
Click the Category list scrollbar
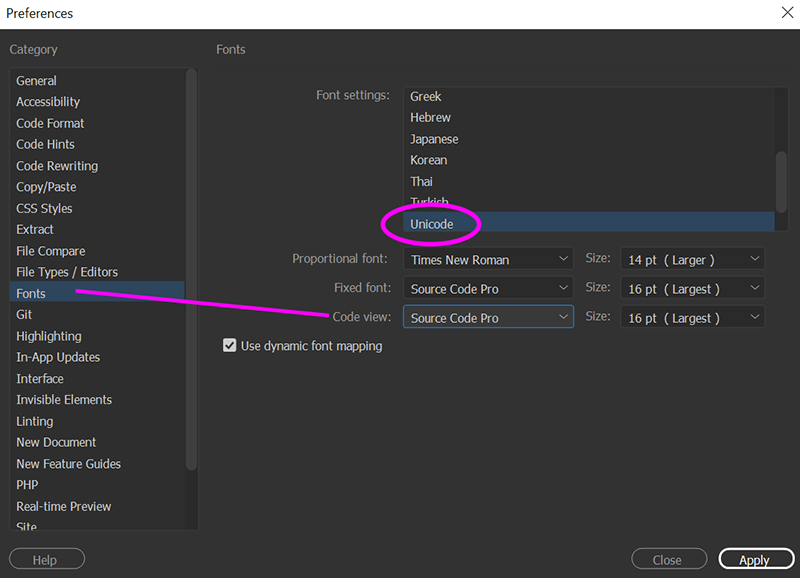click(191, 270)
